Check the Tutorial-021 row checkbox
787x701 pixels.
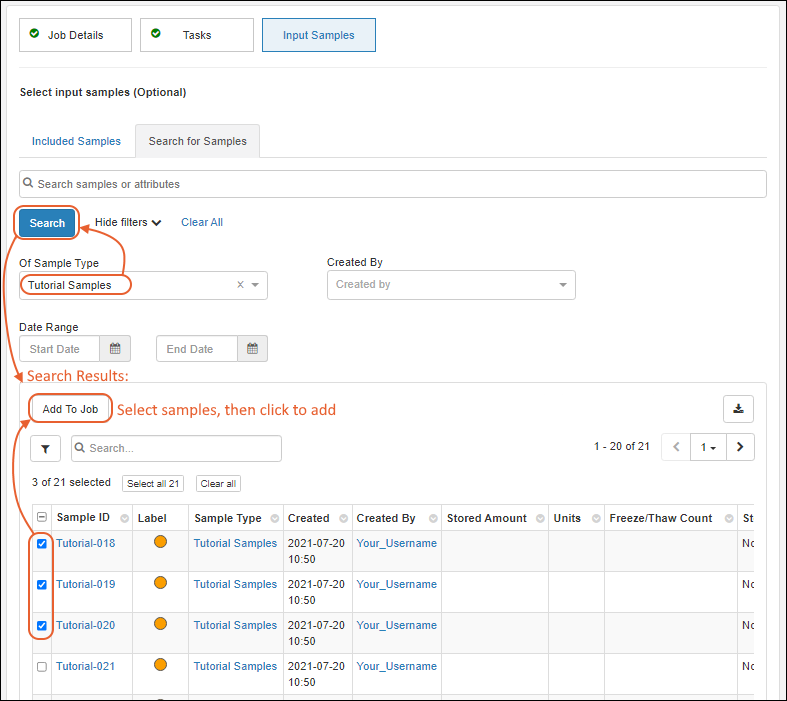click(x=41, y=667)
